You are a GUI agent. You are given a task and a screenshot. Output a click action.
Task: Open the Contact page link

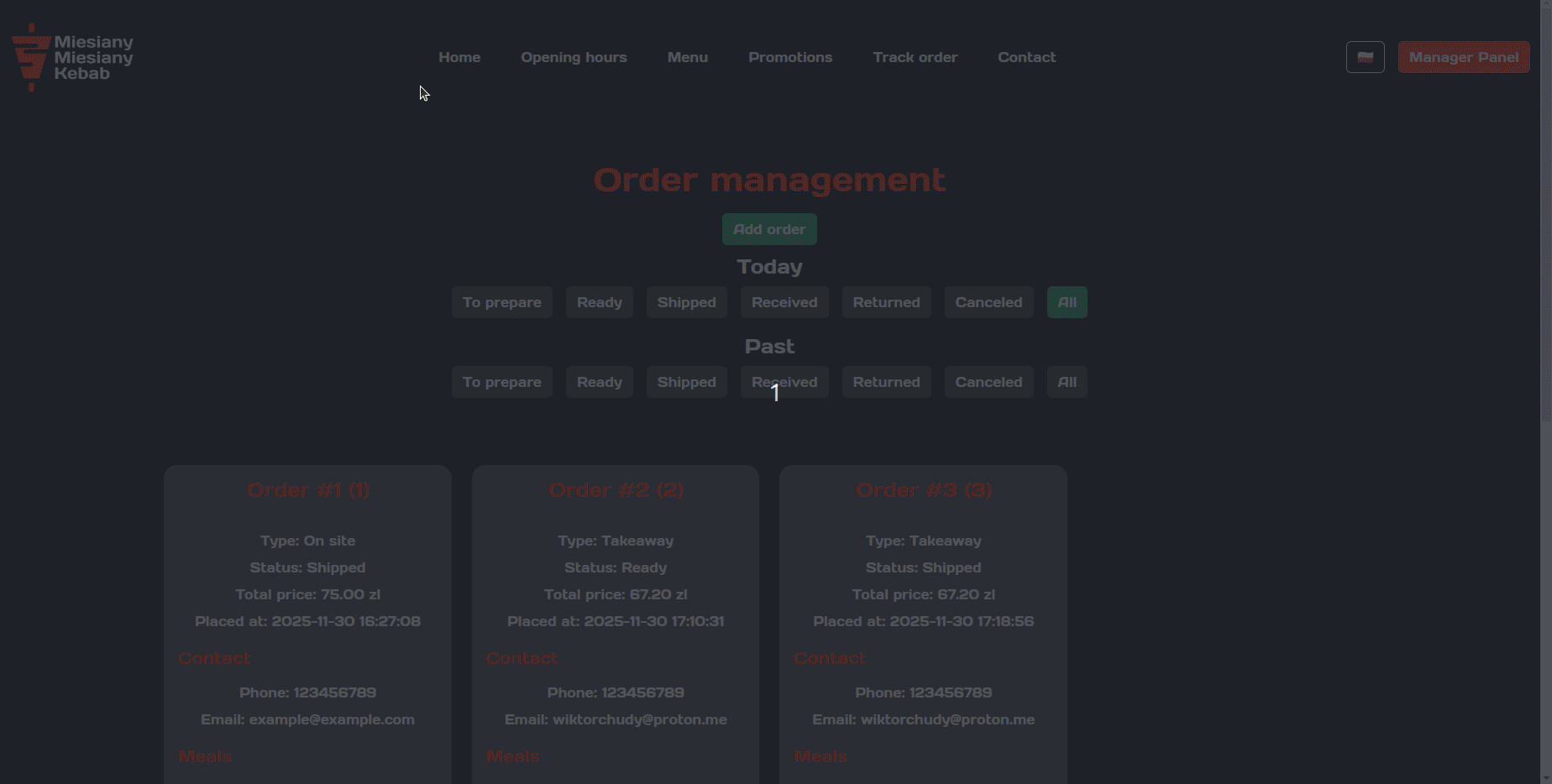tap(1026, 57)
